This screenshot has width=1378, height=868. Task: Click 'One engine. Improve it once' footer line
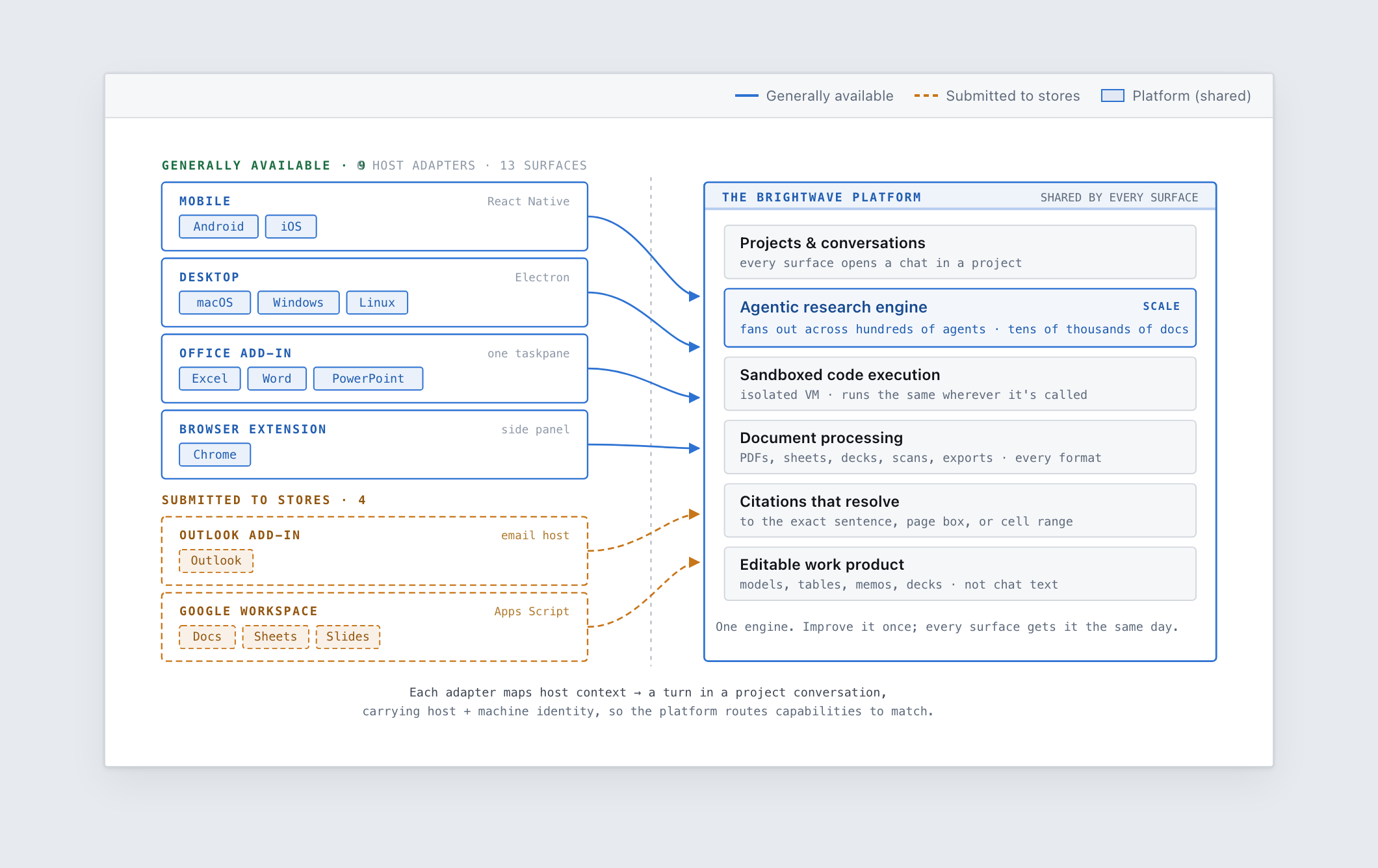click(947, 627)
